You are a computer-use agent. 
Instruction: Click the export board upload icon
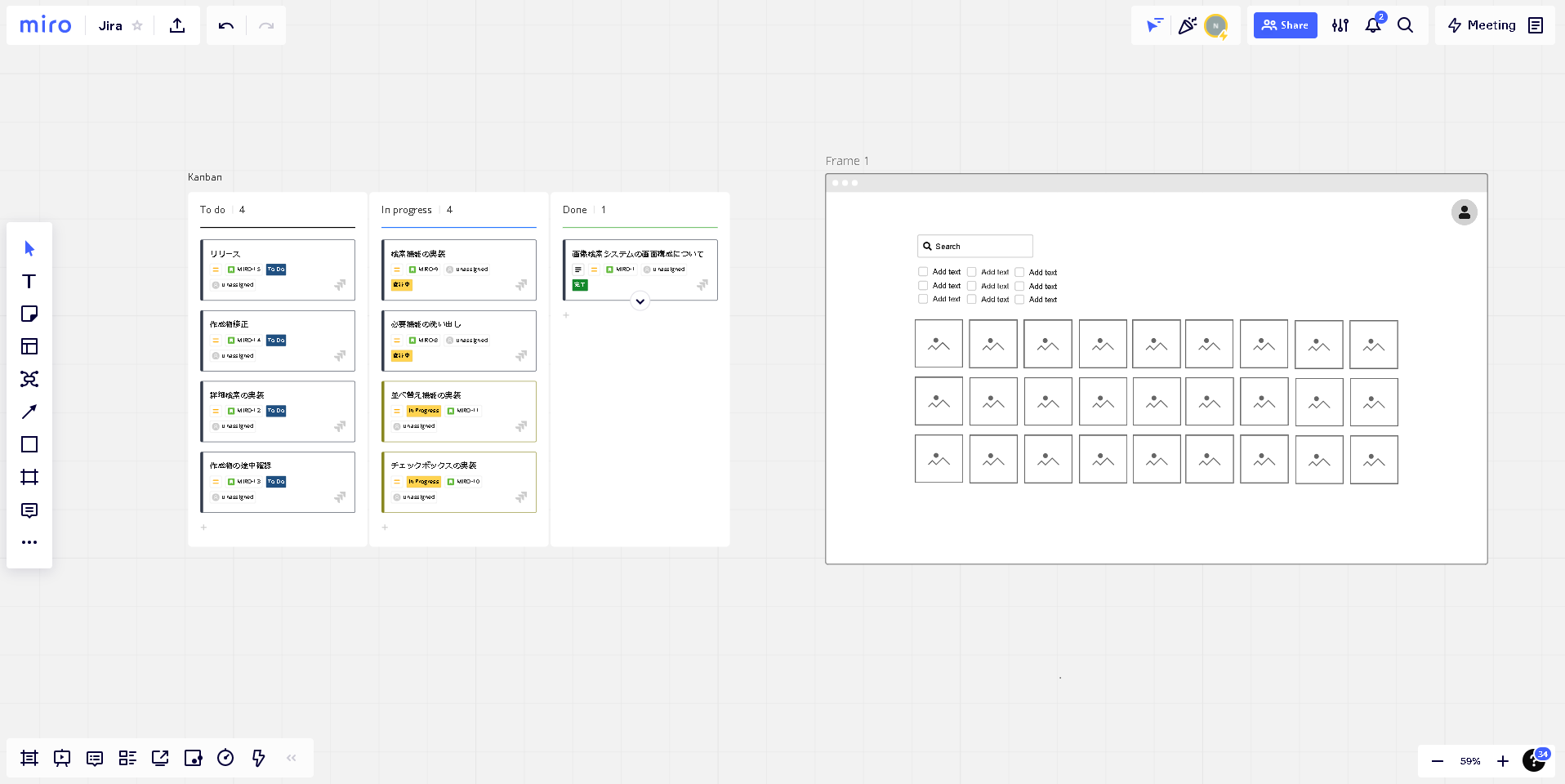177,25
